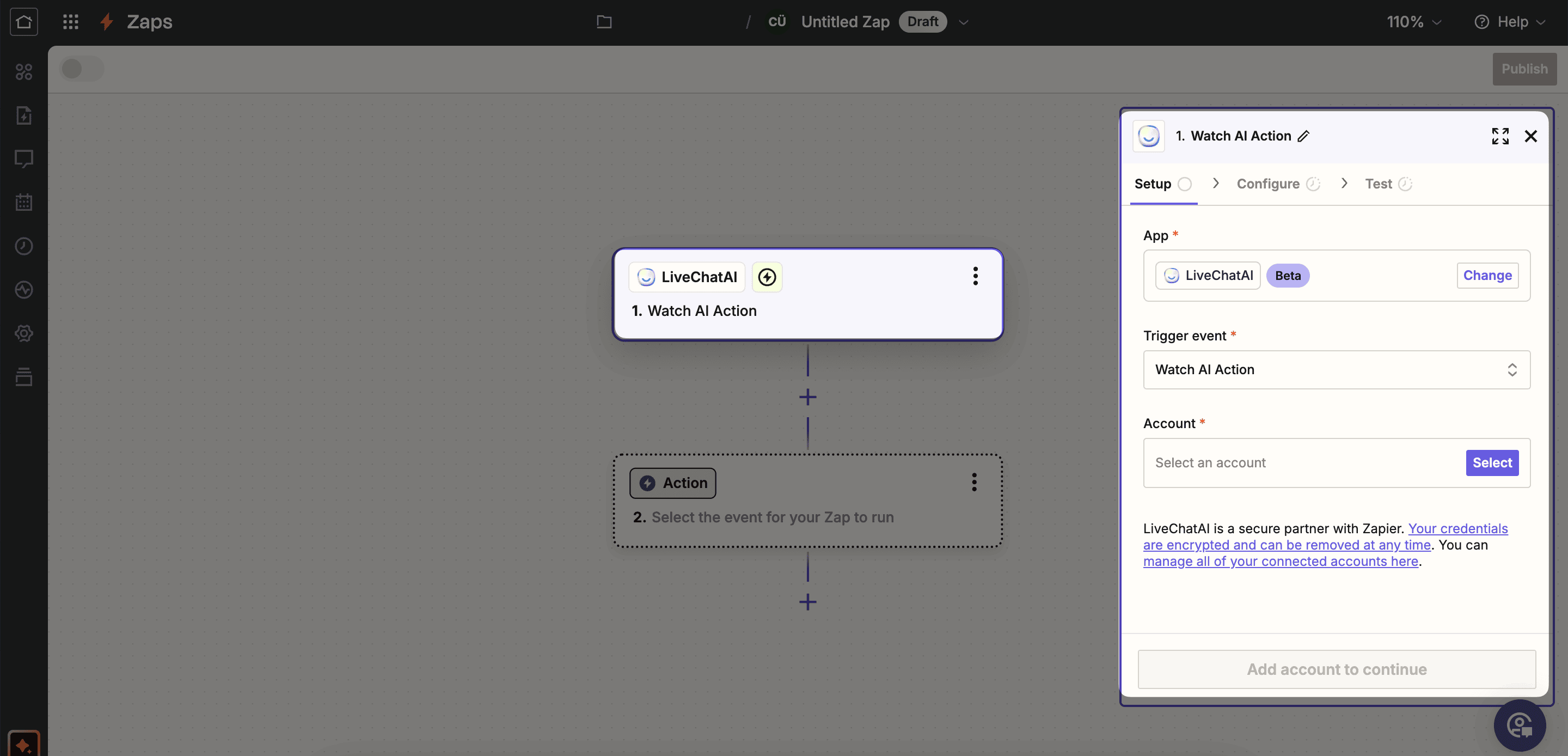This screenshot has width=1568, height=756.
Task: Click the Publish button
Action: pos(1524,69)
